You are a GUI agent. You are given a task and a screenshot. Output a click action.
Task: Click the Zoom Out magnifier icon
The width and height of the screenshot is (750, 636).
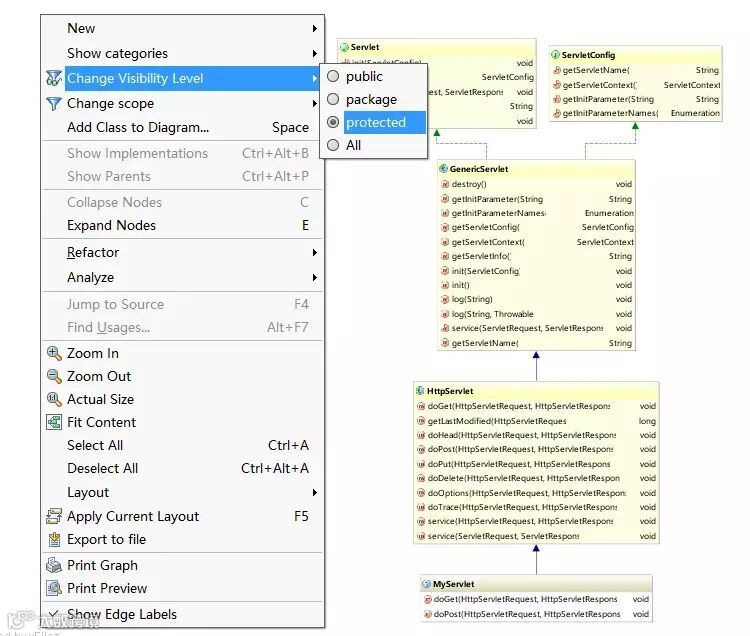(x=54, y=376)
